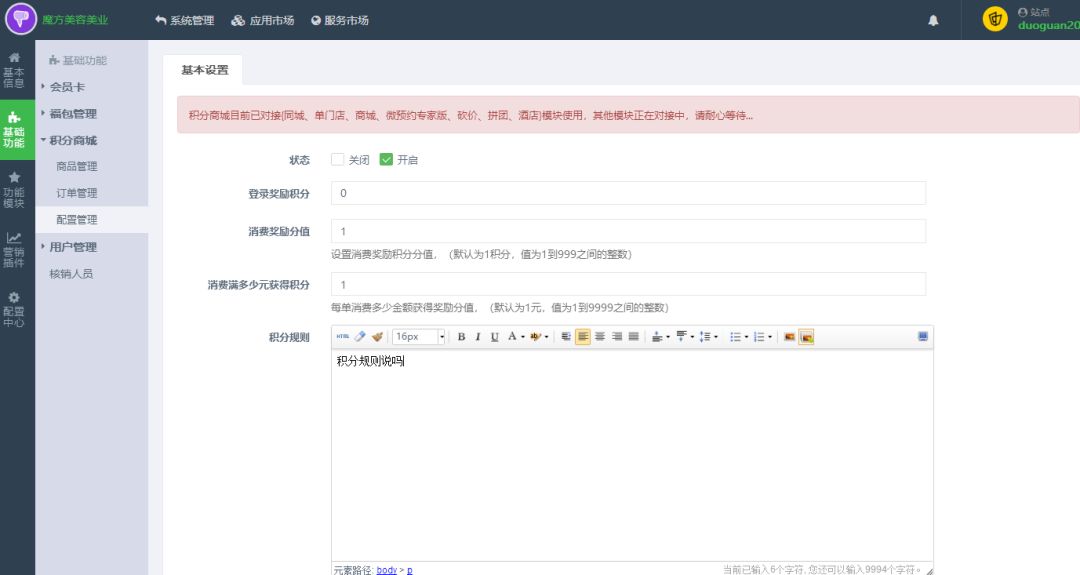Toggle bold formatting
The image size is (1080, 575).
461,337
